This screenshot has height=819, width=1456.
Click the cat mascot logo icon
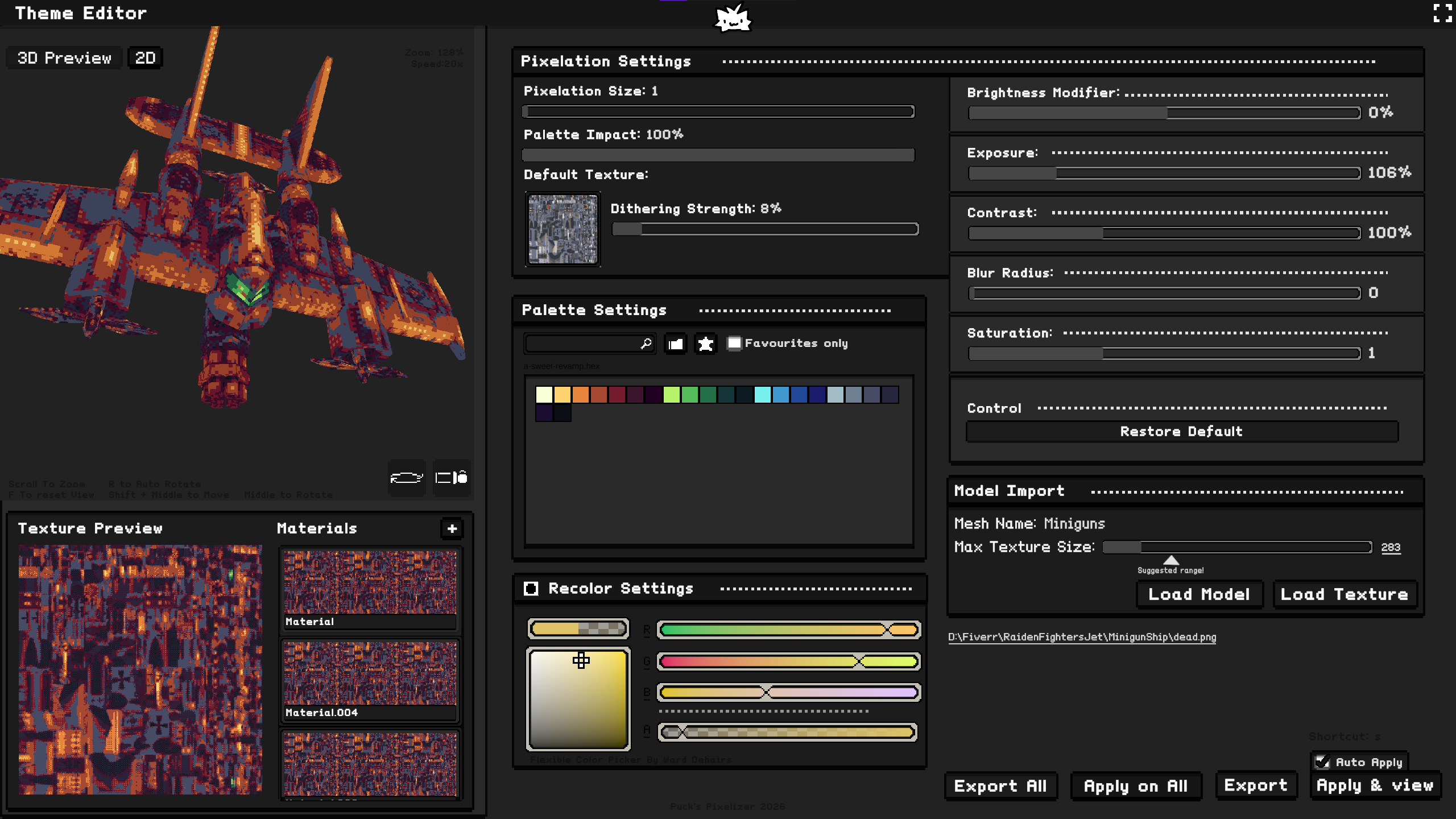click(733, 18)
